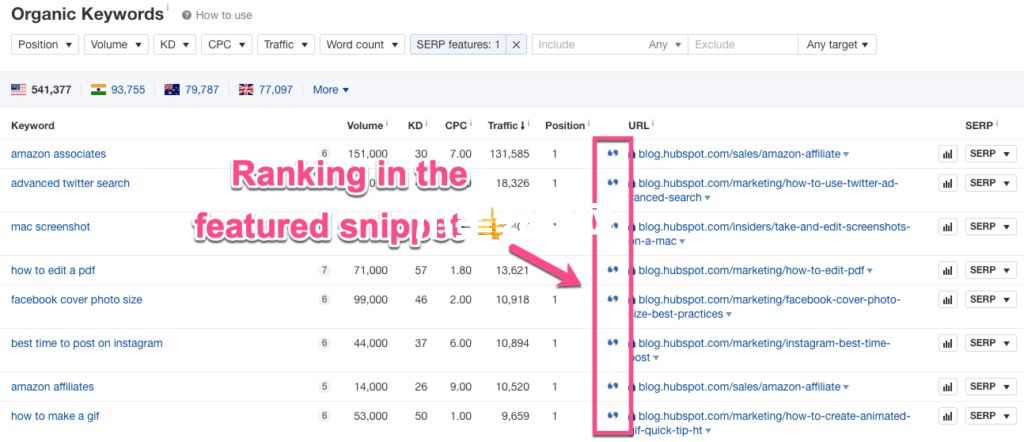Open the Any target dropdown
The width and height of the screenshot is (1024, 442).
point(837,44)
